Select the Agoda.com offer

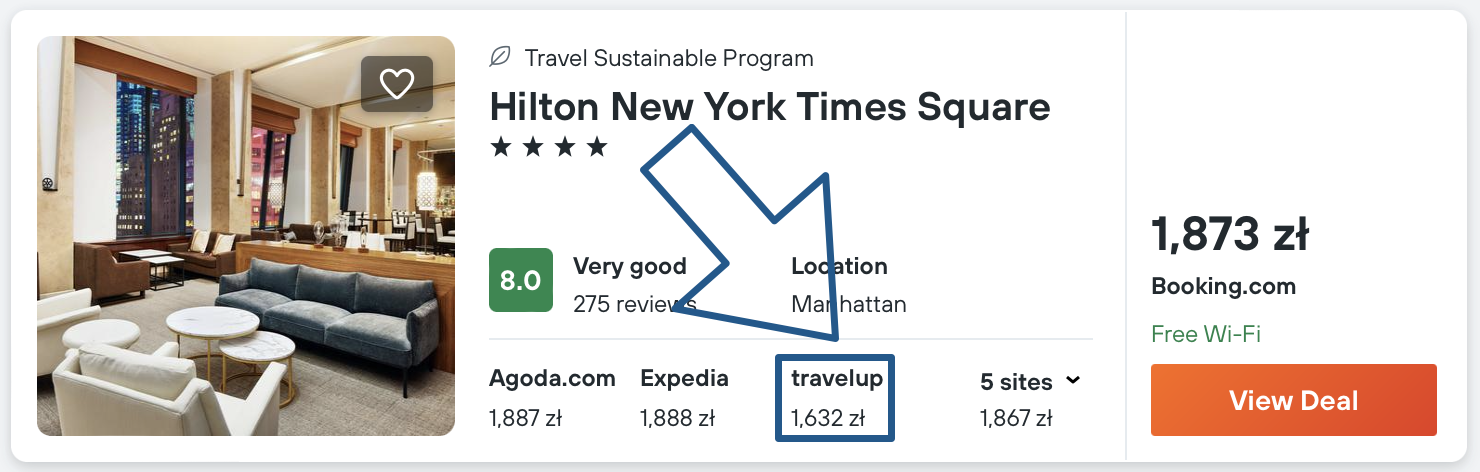tap(552, 379)
